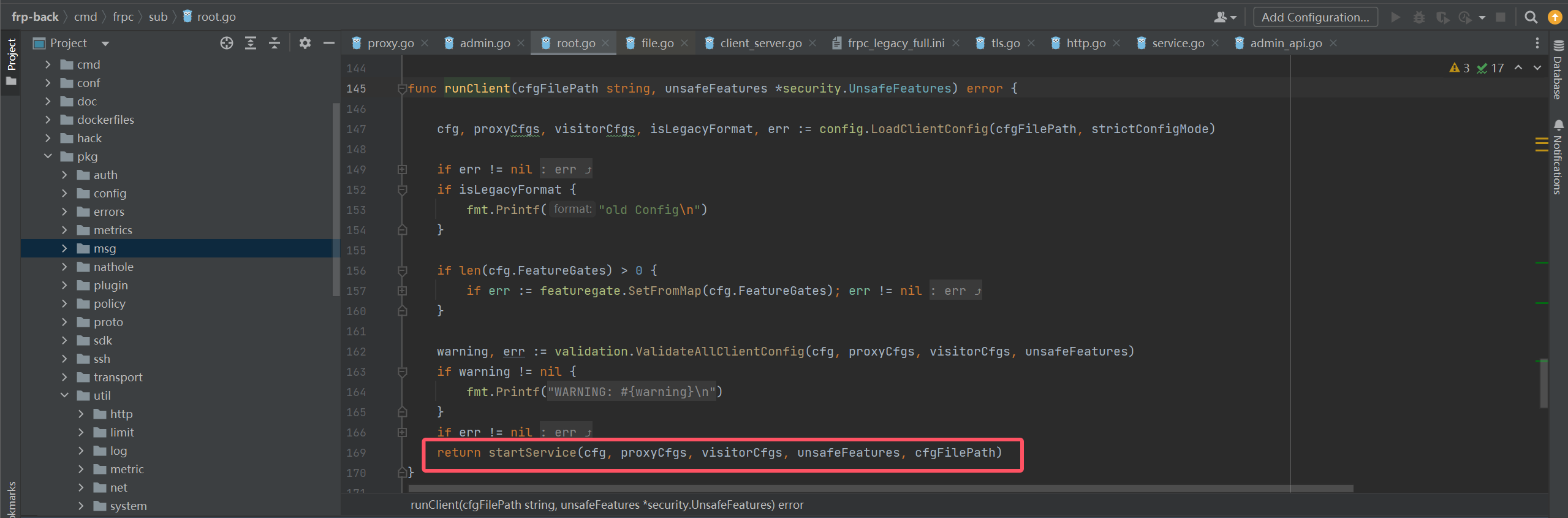Select the system folder under util
The width and height of the screenshot is (1568, 518).
click(x=128, y=506)
